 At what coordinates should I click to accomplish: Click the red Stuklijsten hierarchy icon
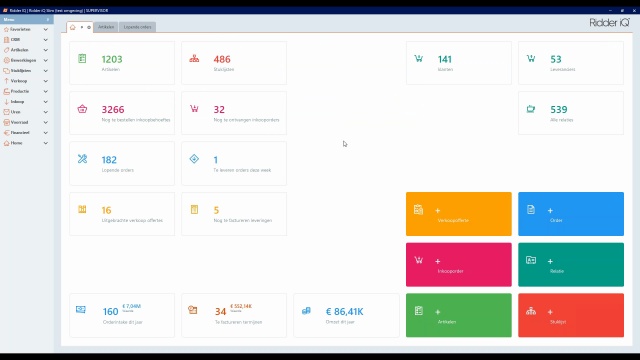[x=194, y=59]
